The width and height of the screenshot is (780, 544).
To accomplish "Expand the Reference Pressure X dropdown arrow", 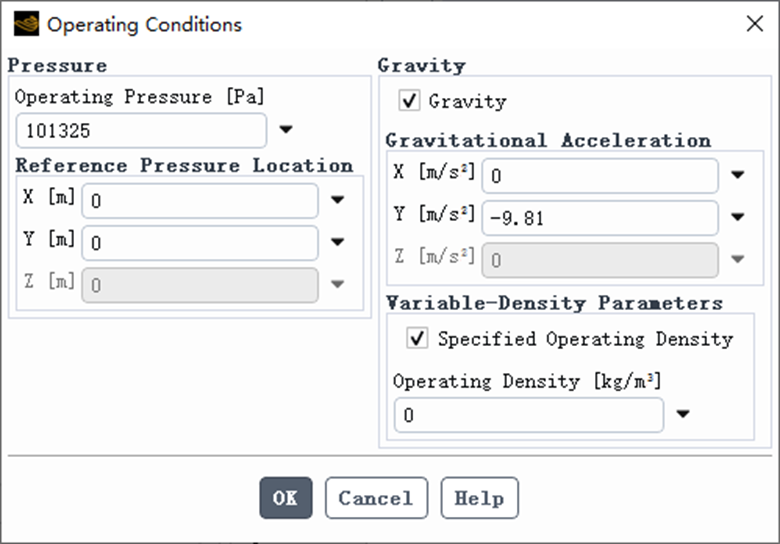I will pyautogui.click(x=338, y=200).
